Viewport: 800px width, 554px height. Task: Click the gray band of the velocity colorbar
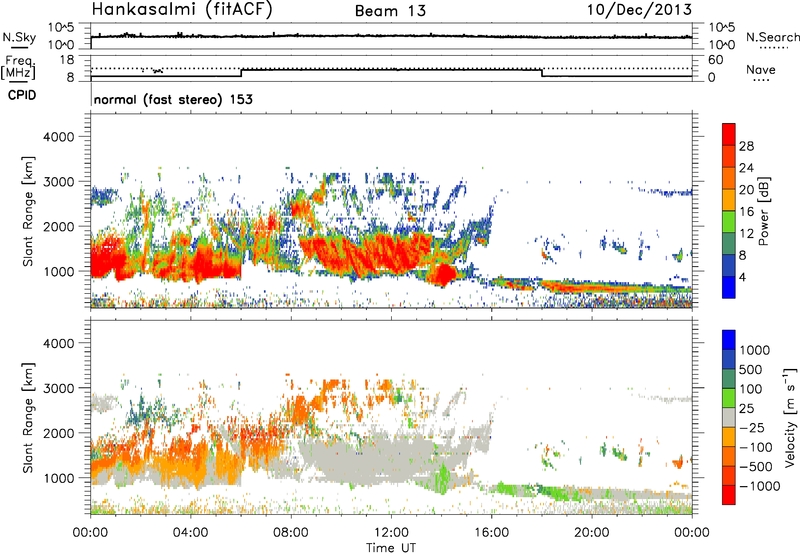click(729, 417)
